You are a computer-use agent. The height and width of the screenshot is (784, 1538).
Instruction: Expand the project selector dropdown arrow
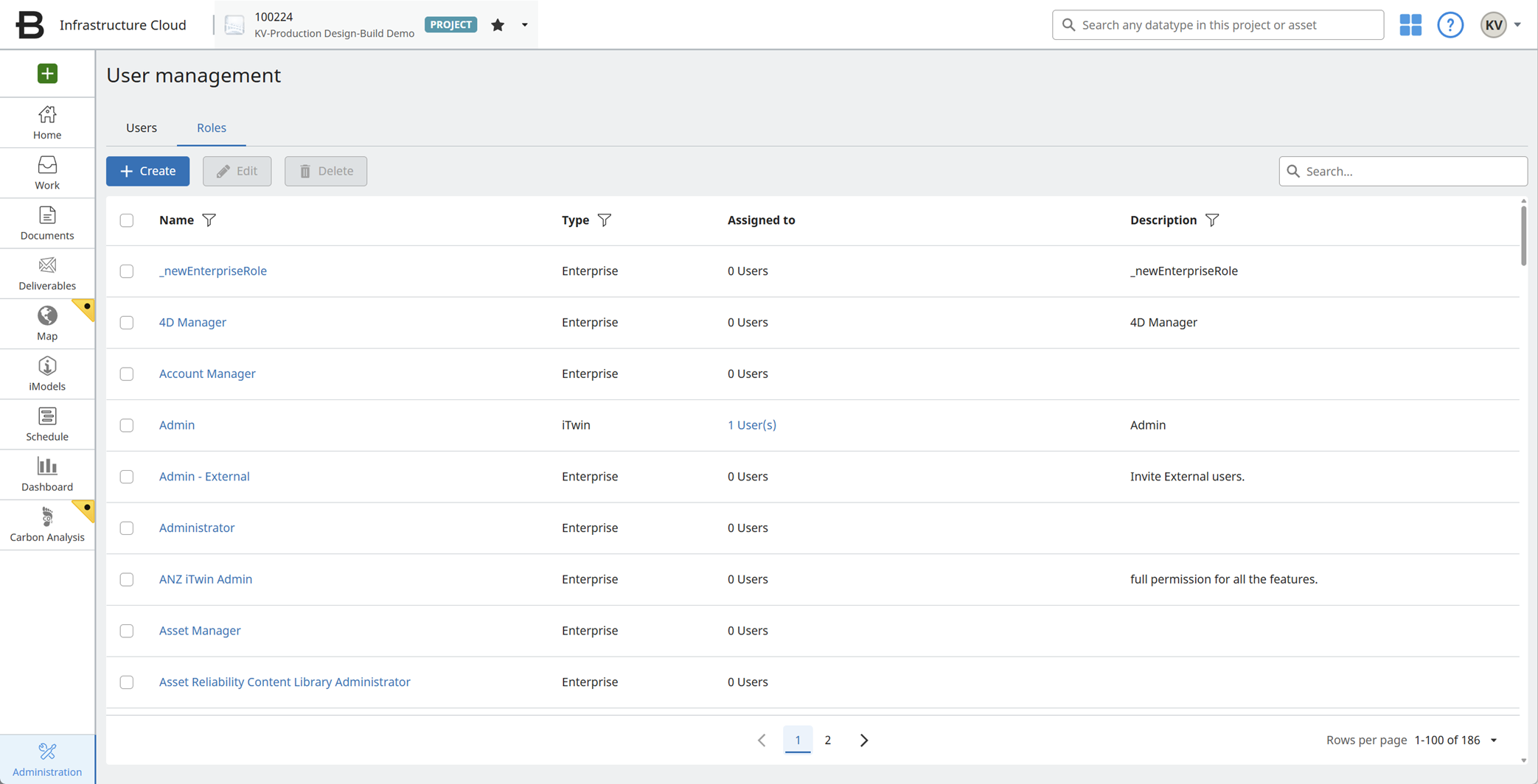(525, 25)
